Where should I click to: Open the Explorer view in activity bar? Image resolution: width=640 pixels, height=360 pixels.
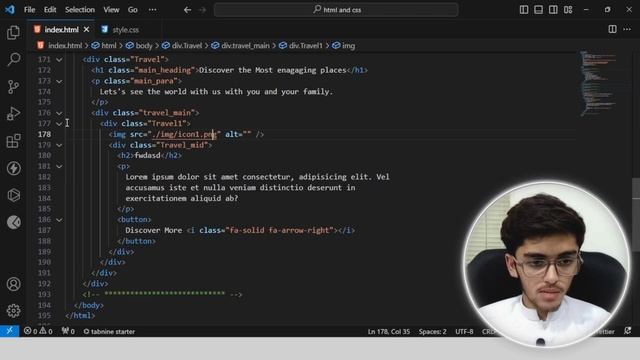click(x=13, y=33)
